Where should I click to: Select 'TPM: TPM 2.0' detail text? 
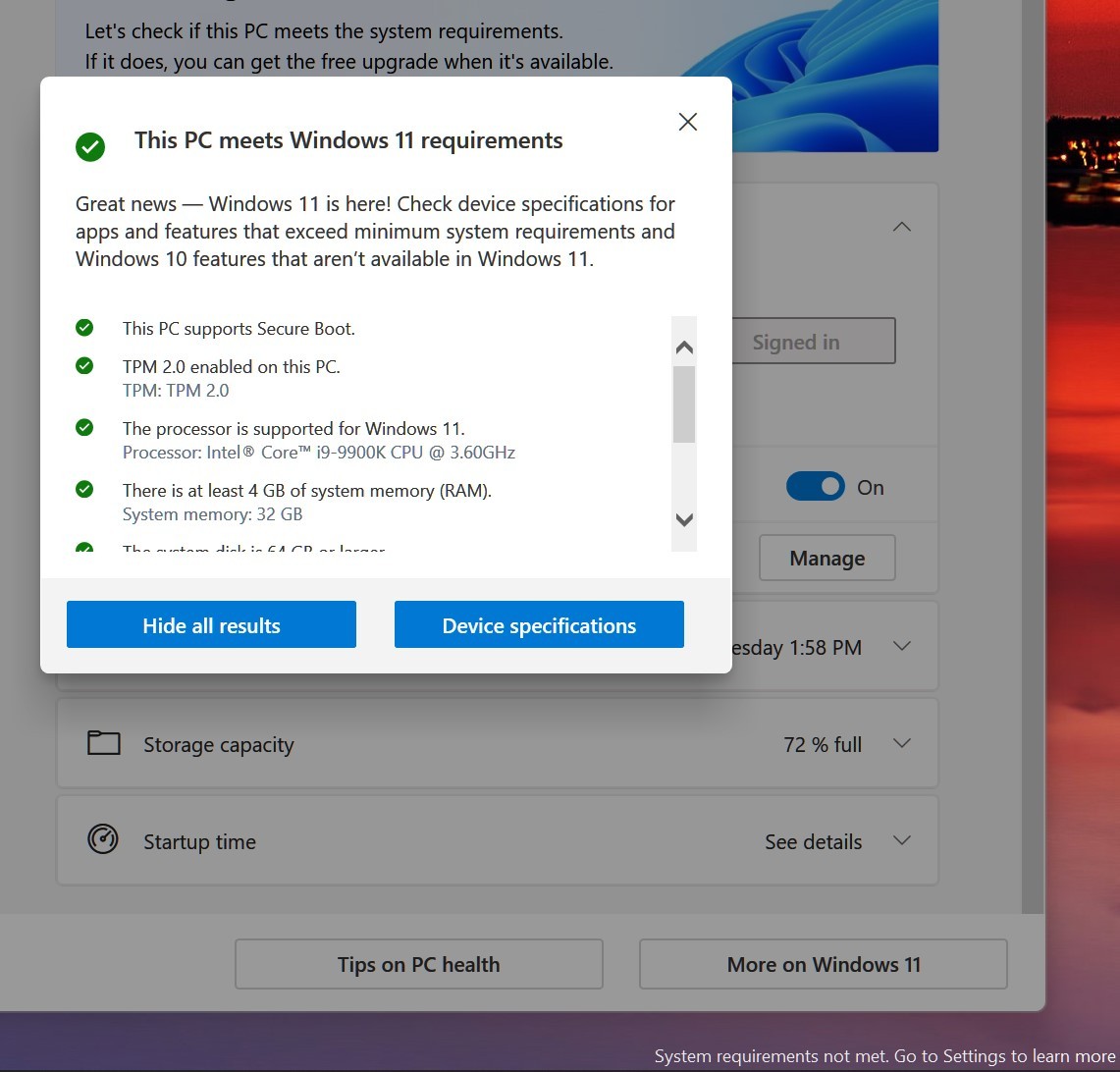click(x=176, y=391)
